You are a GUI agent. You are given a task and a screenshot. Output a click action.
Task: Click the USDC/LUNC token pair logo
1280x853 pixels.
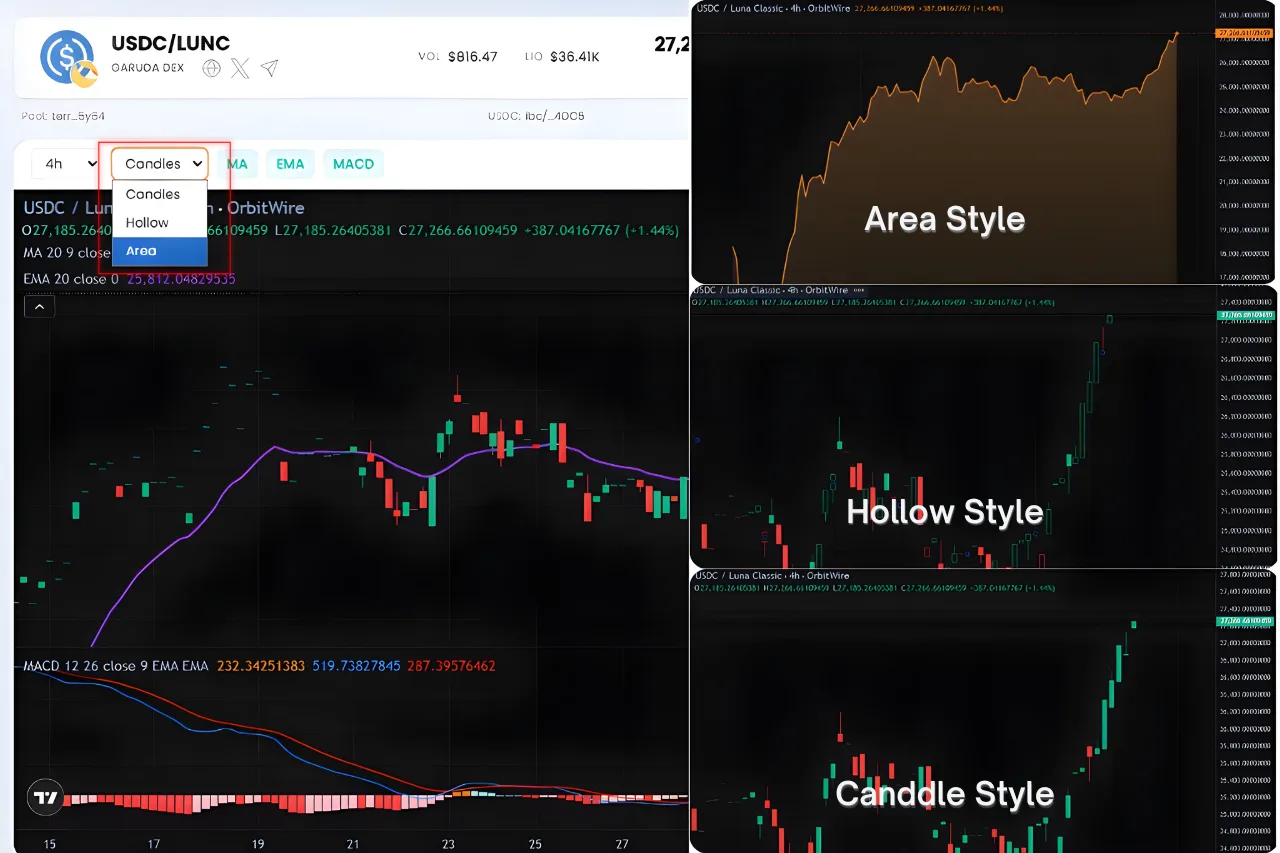tap(67, 57)
